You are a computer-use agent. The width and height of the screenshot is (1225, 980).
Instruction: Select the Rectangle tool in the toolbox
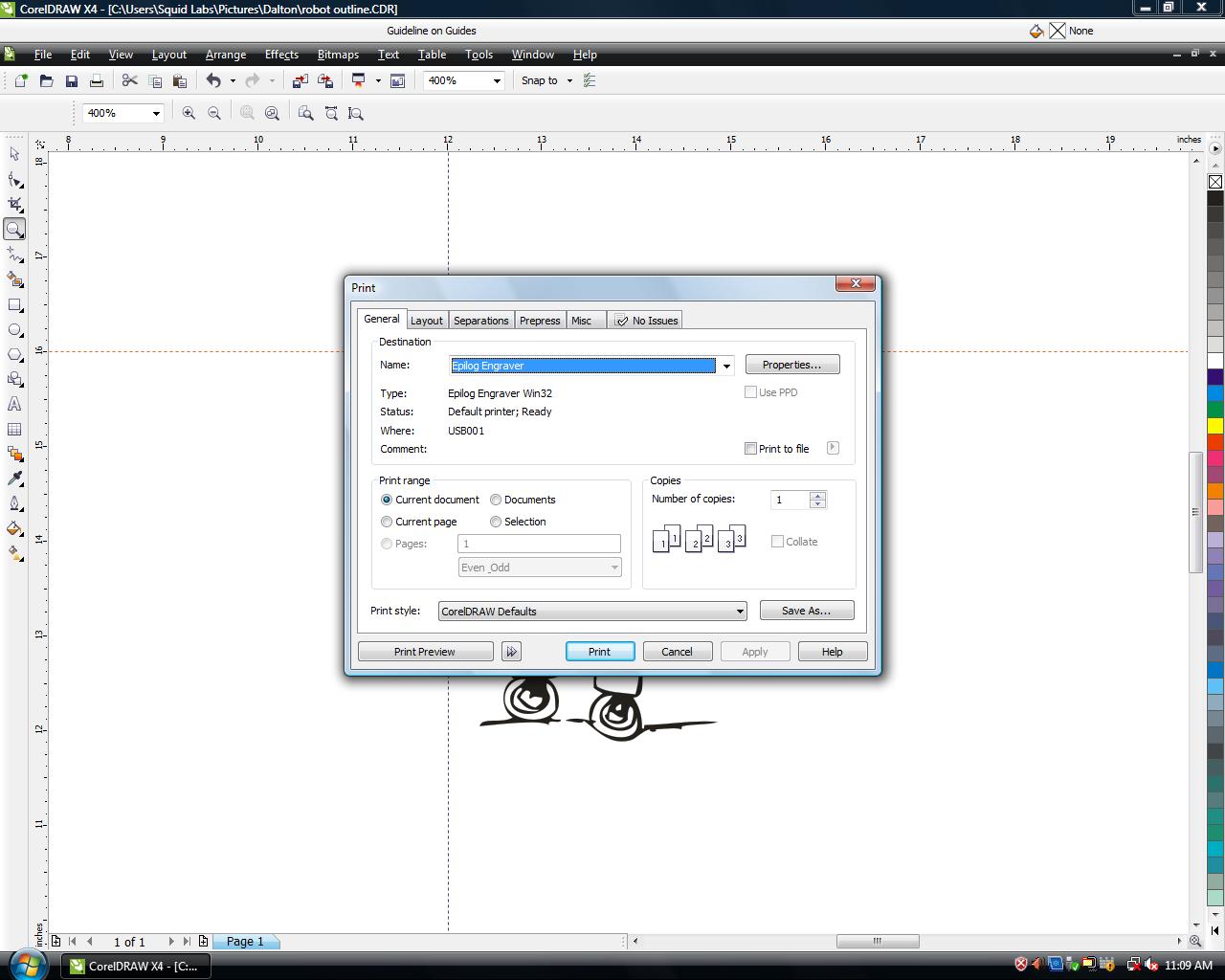14,304
